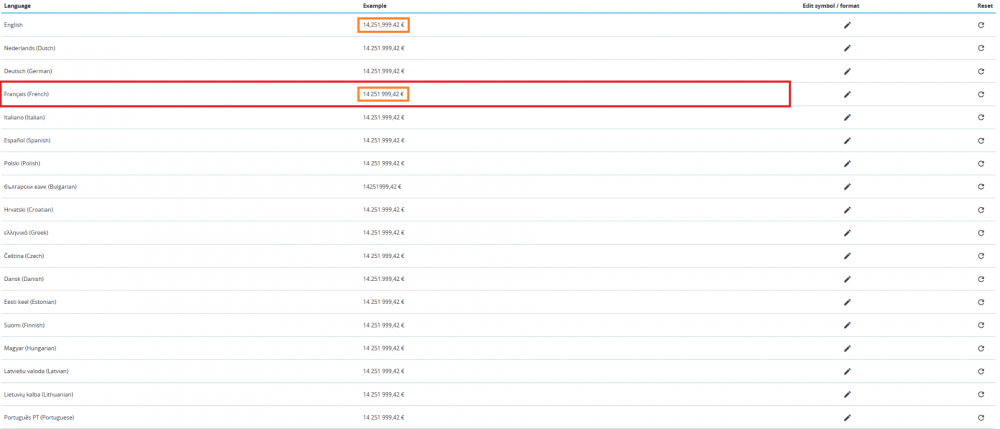
Task: Edit the English currency format
Action: 847,25
